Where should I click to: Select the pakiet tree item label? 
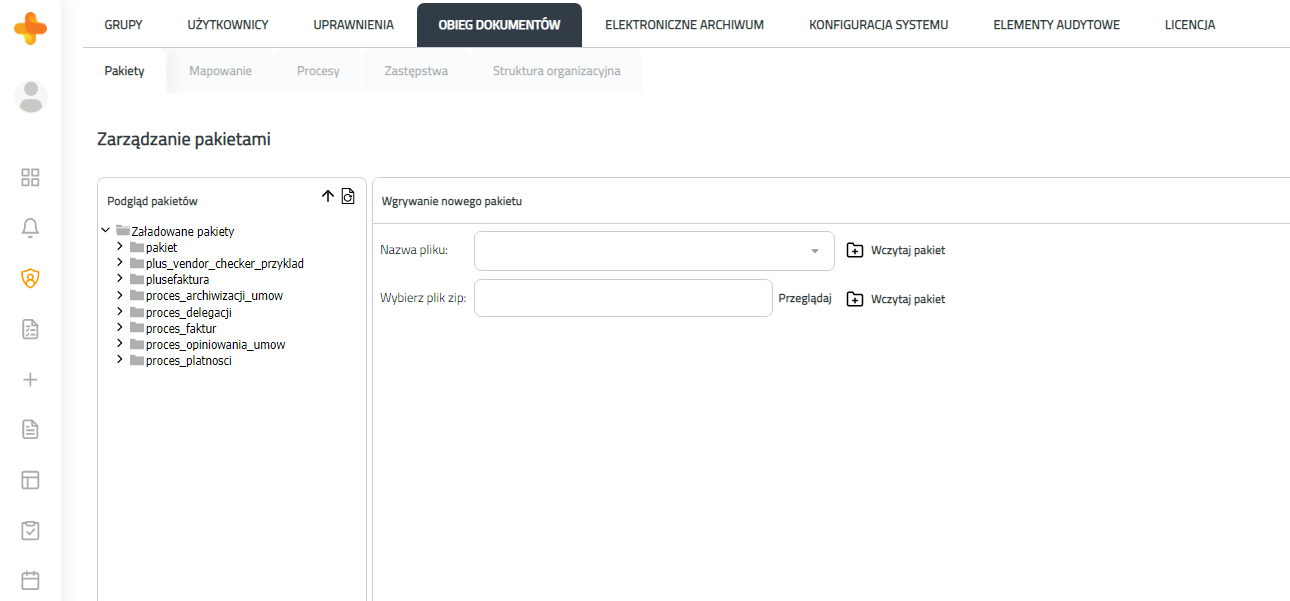[161, 247]
